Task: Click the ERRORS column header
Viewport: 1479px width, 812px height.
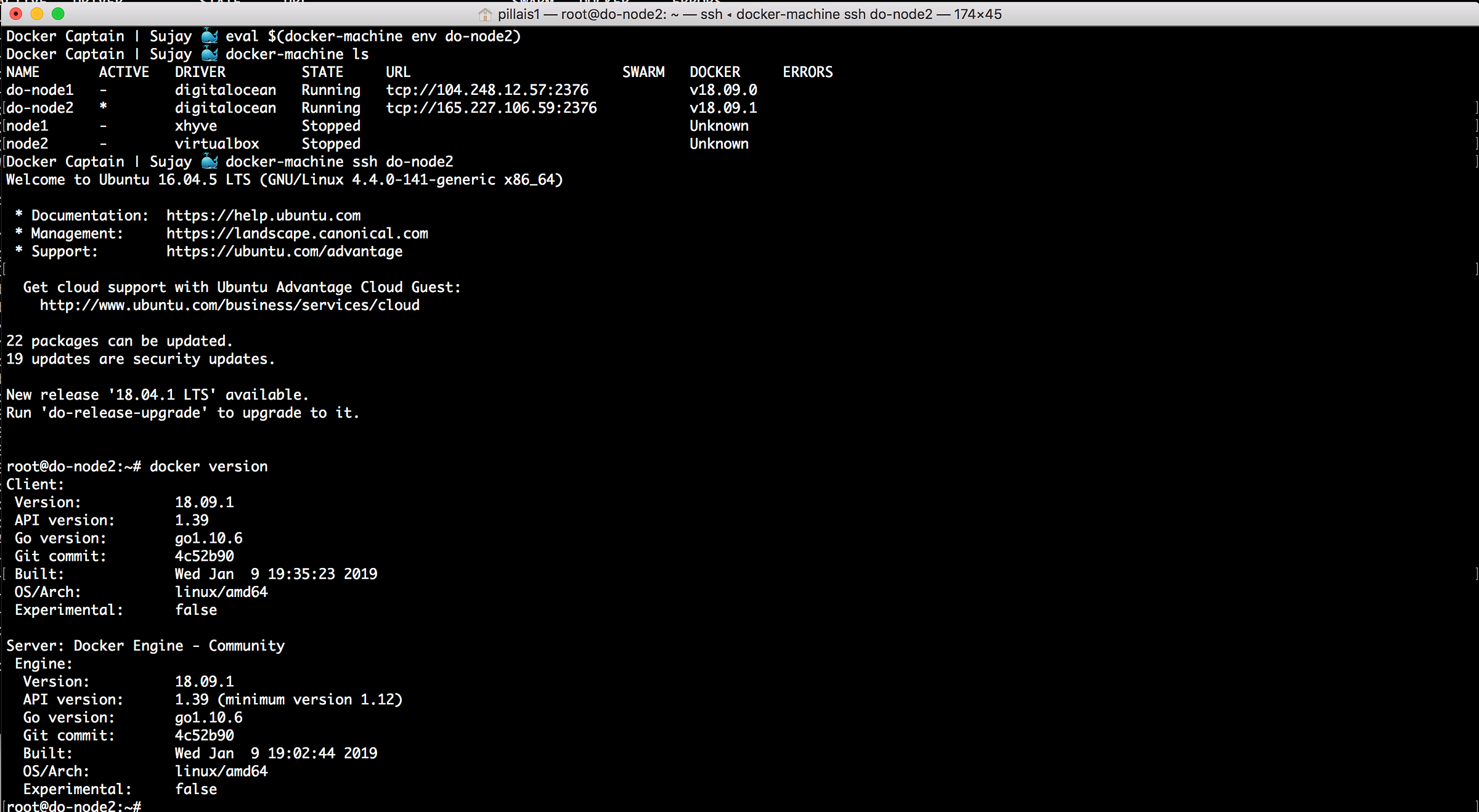Action: point(808,72)
